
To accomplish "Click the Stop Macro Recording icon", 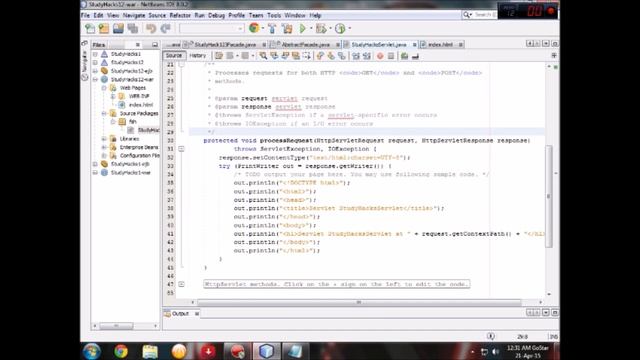I will [x=391, y=56].
